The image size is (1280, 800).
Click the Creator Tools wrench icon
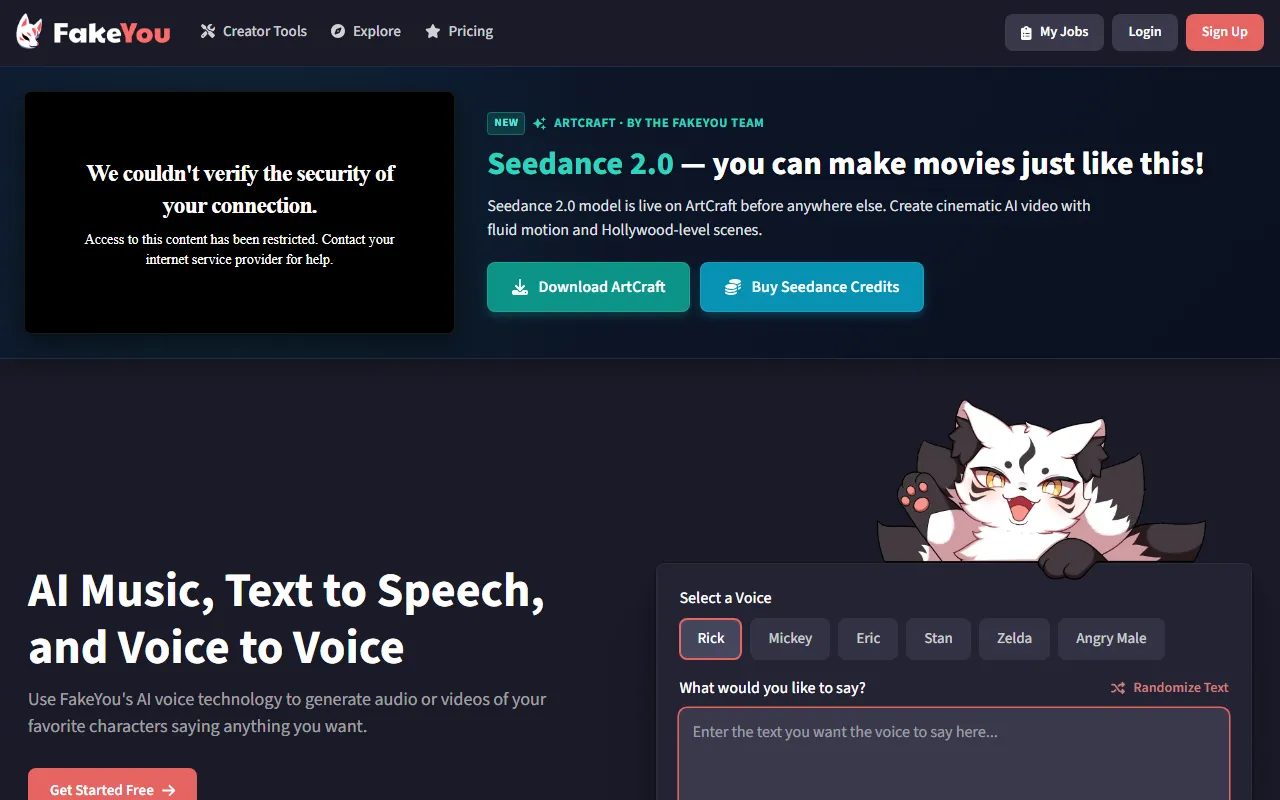coord(208,31)
